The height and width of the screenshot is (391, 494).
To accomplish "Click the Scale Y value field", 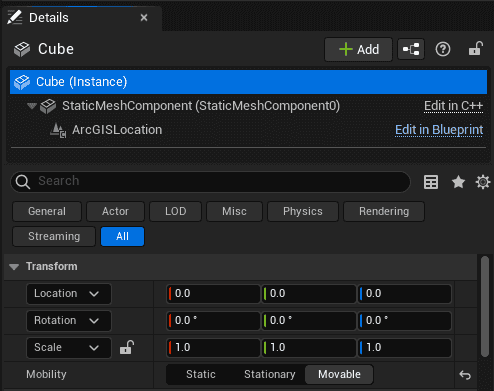I will coord(309,348).
